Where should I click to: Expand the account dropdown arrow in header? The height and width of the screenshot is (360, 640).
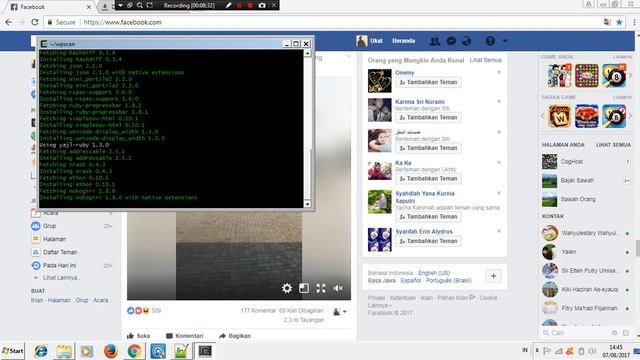click(505, 41)
